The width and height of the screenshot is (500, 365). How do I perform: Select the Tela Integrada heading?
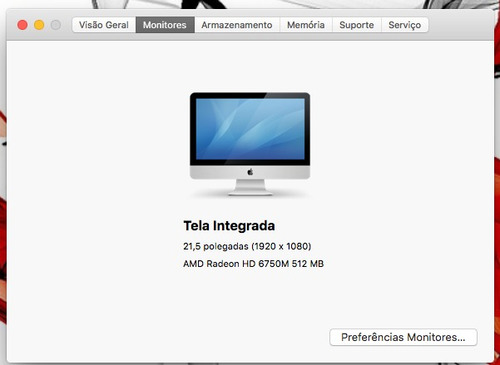tap(229, 226)
